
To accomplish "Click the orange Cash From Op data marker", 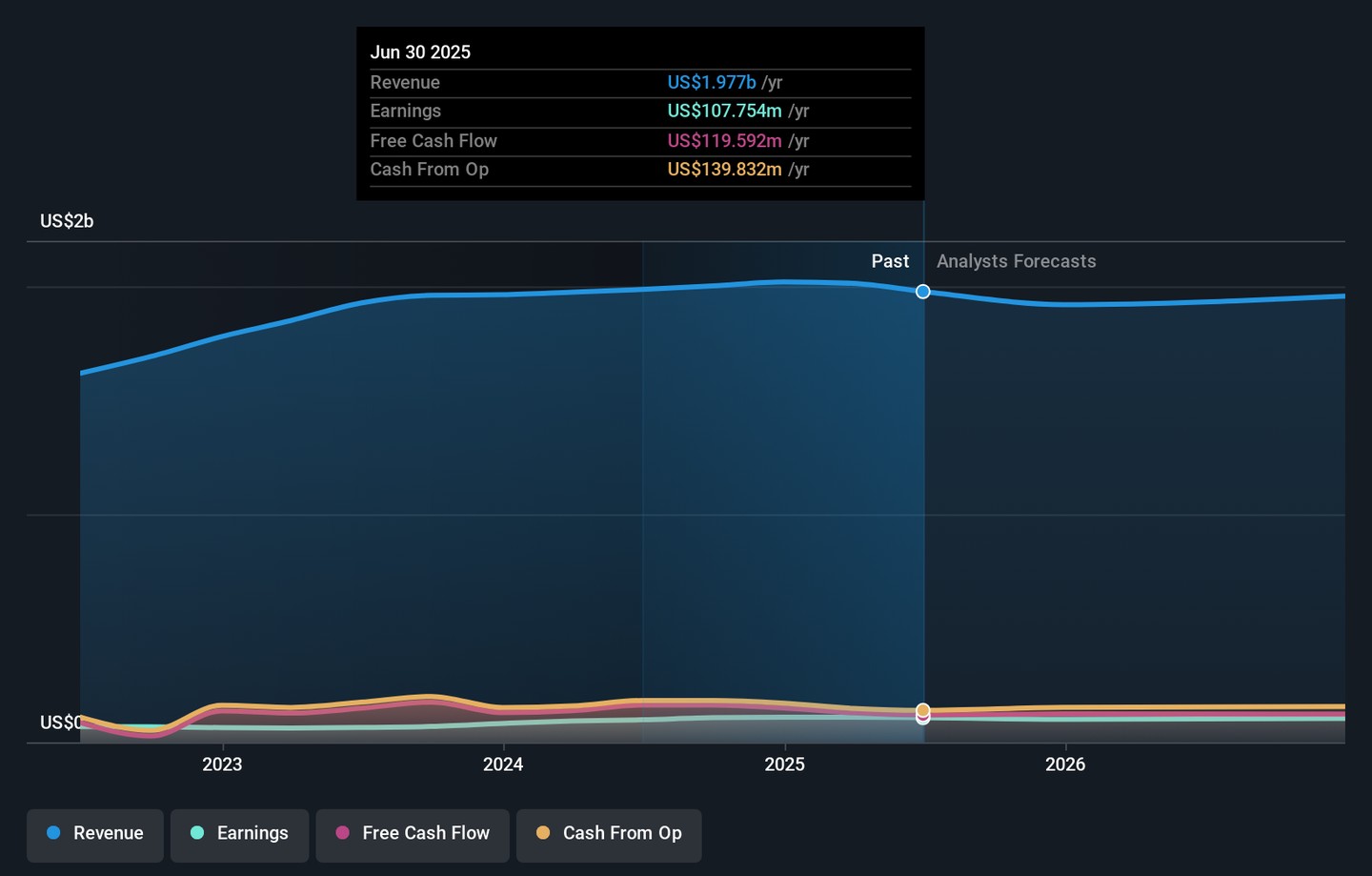I will coord(923,710).
